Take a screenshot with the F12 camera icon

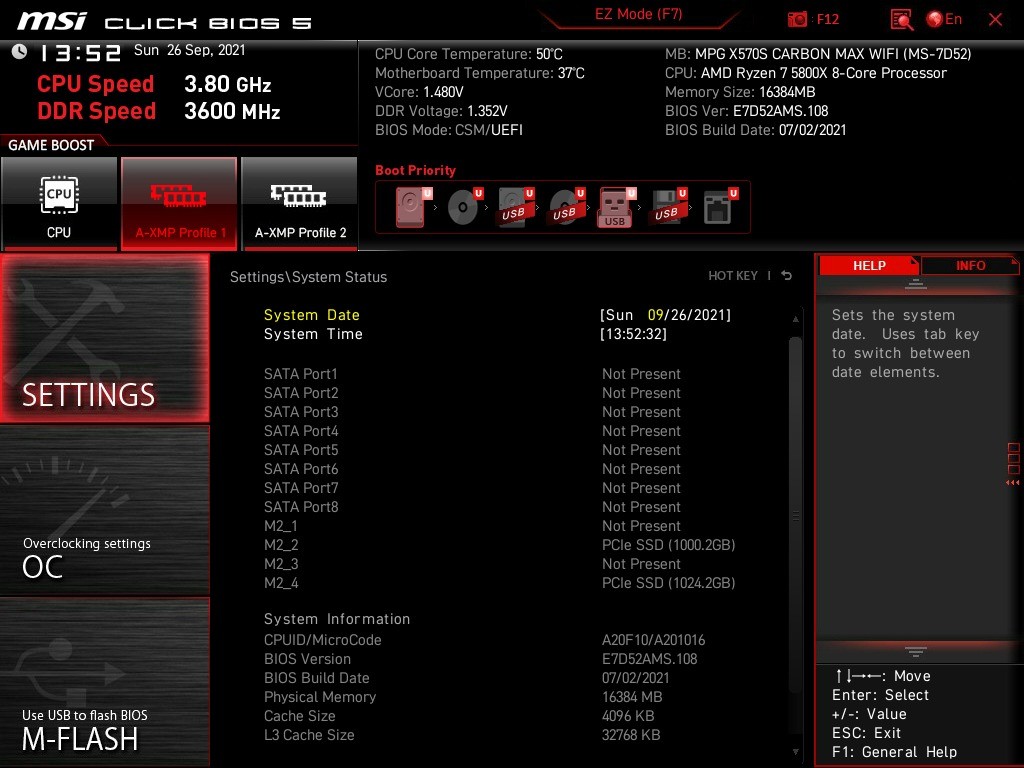coord(798,19)
